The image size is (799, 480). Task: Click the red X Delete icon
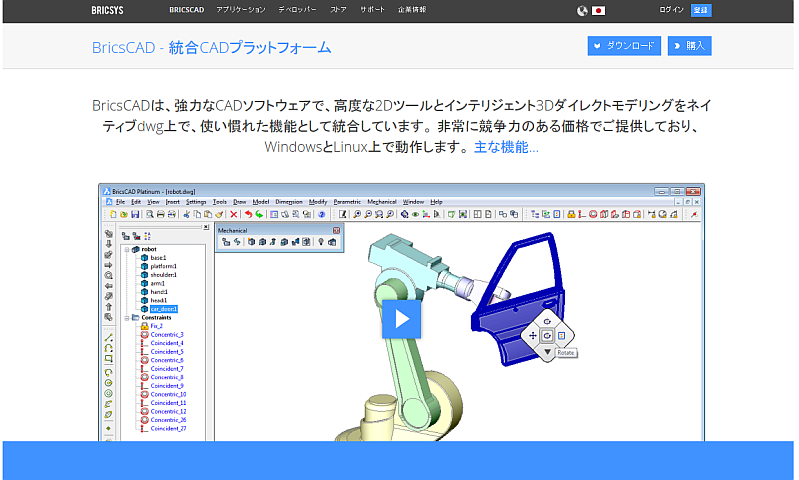pyautogui.click(x=233, y=215)
